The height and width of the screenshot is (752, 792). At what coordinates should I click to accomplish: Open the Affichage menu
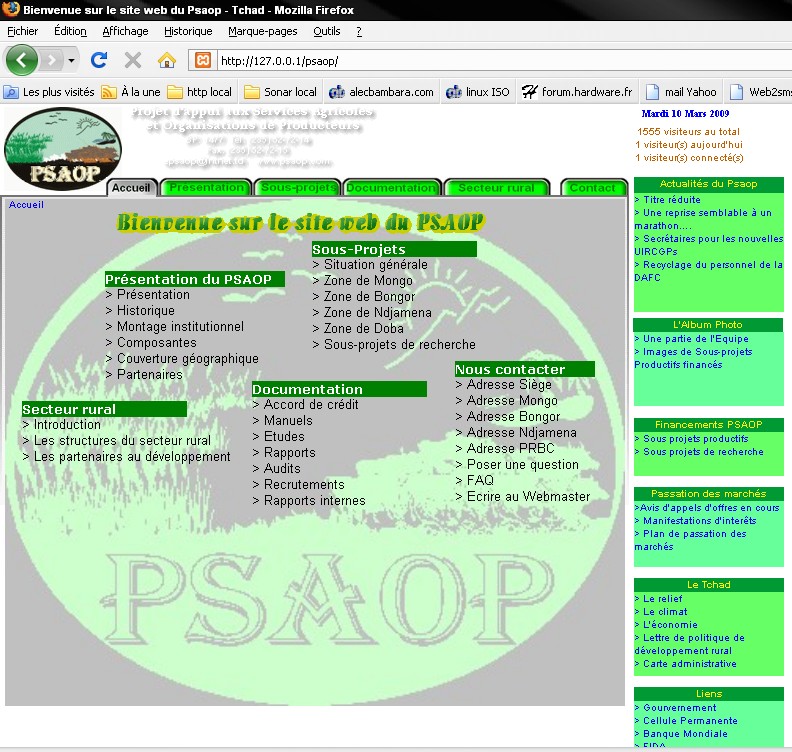tap(125, 31)
